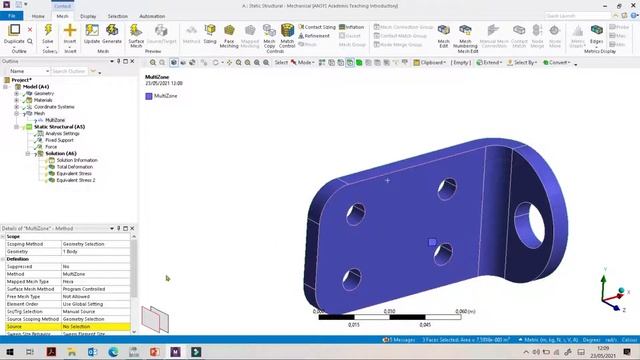
Task: Open Outlook from the taskbar
Action: pos(92,352)
